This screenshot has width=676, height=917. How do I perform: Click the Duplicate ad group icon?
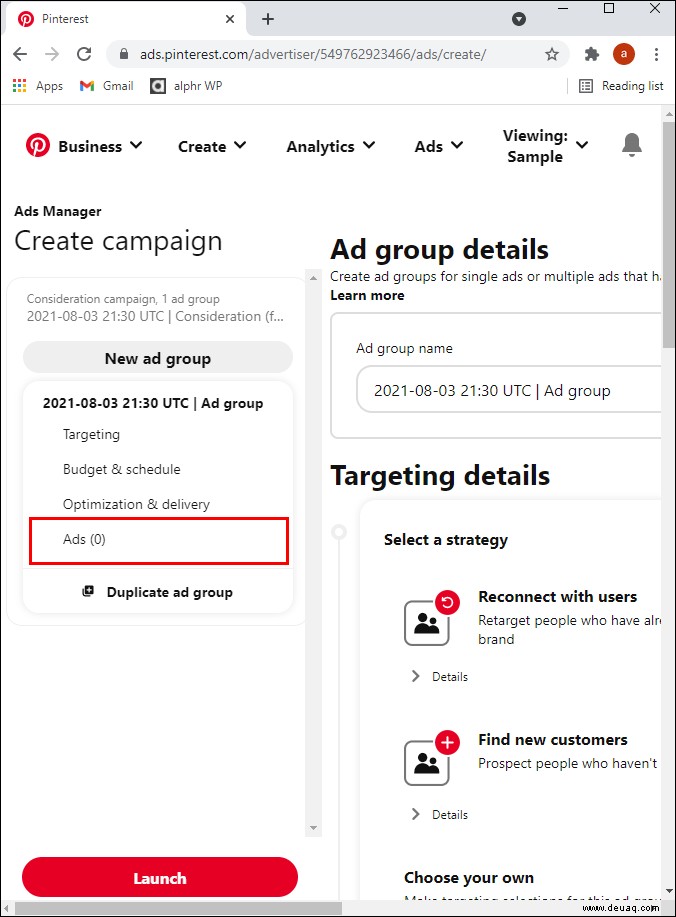point(88,591)
